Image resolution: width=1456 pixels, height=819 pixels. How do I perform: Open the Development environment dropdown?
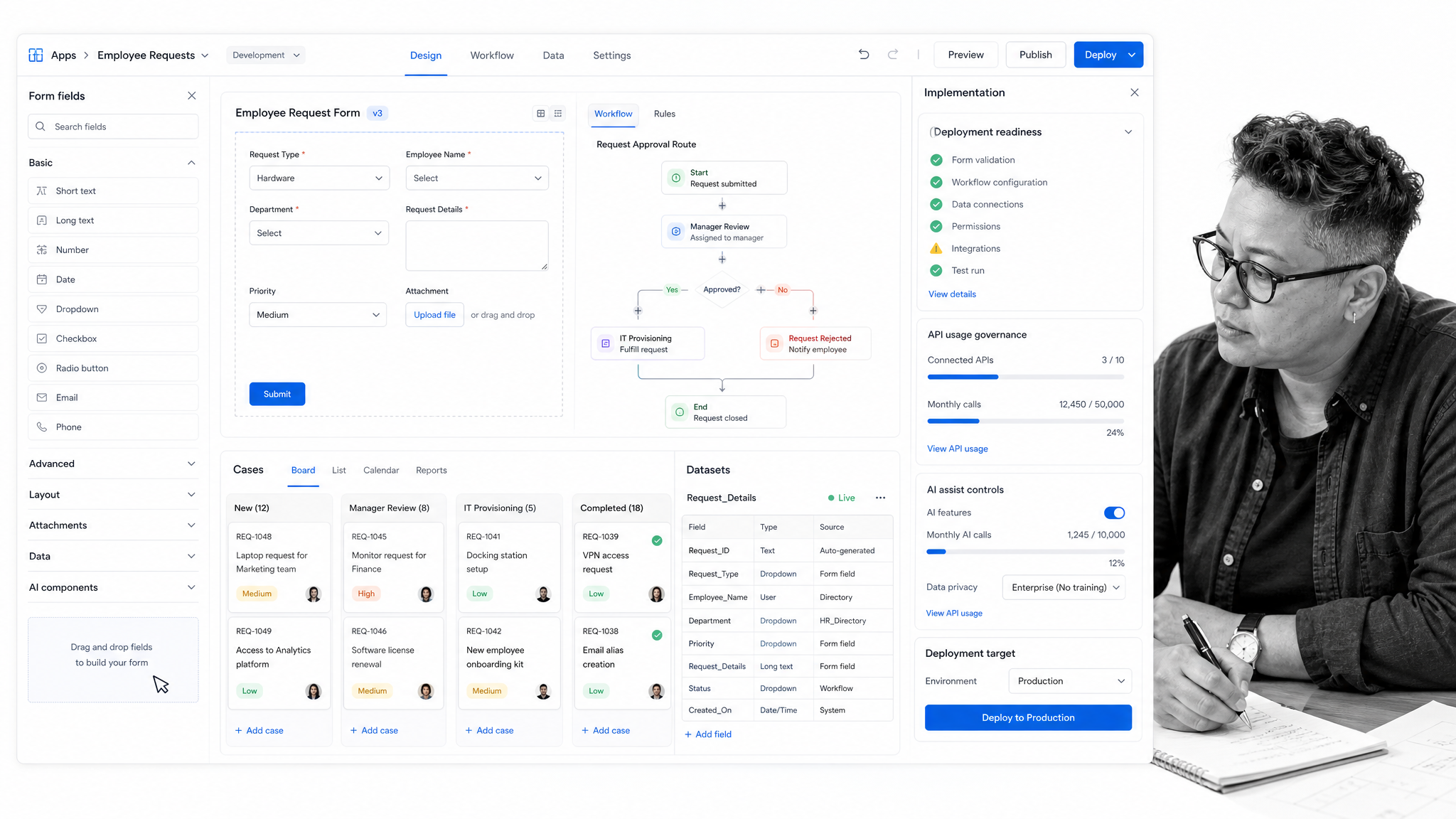coord(266,55)
